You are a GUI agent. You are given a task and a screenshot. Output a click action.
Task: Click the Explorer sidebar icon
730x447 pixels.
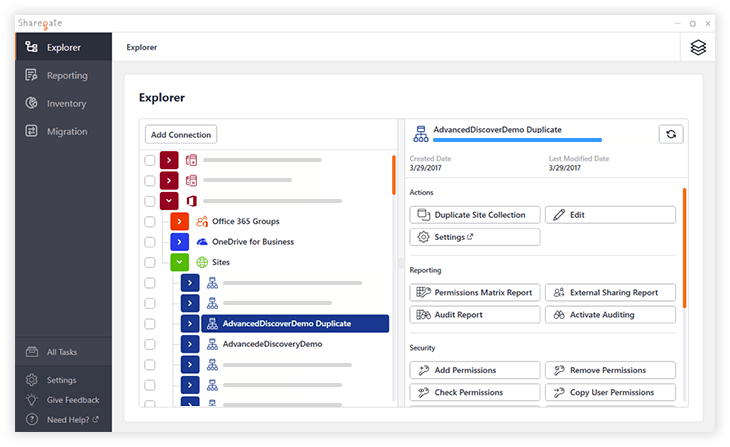tap(31, 47)
